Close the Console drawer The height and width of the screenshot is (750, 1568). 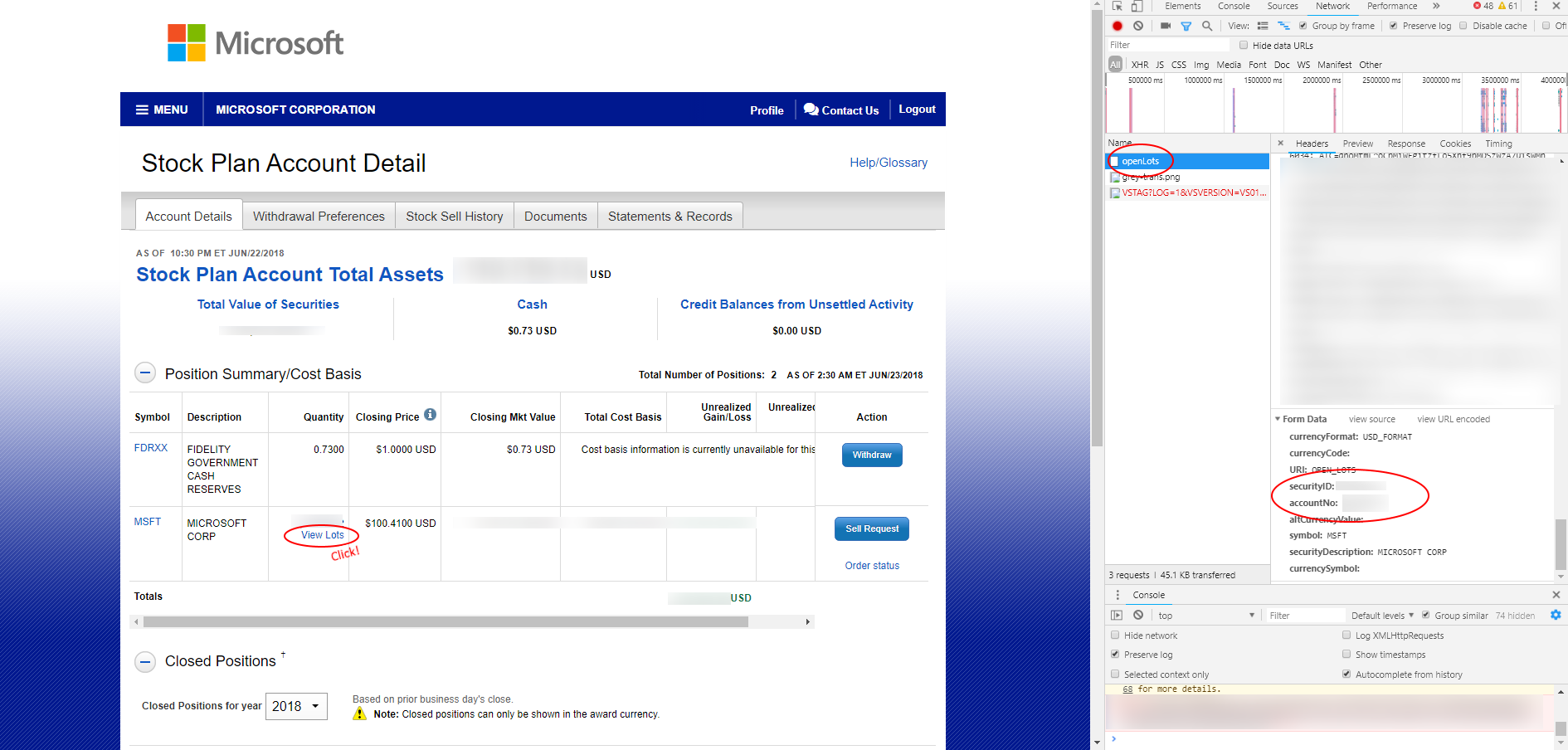coord(1556,595)
